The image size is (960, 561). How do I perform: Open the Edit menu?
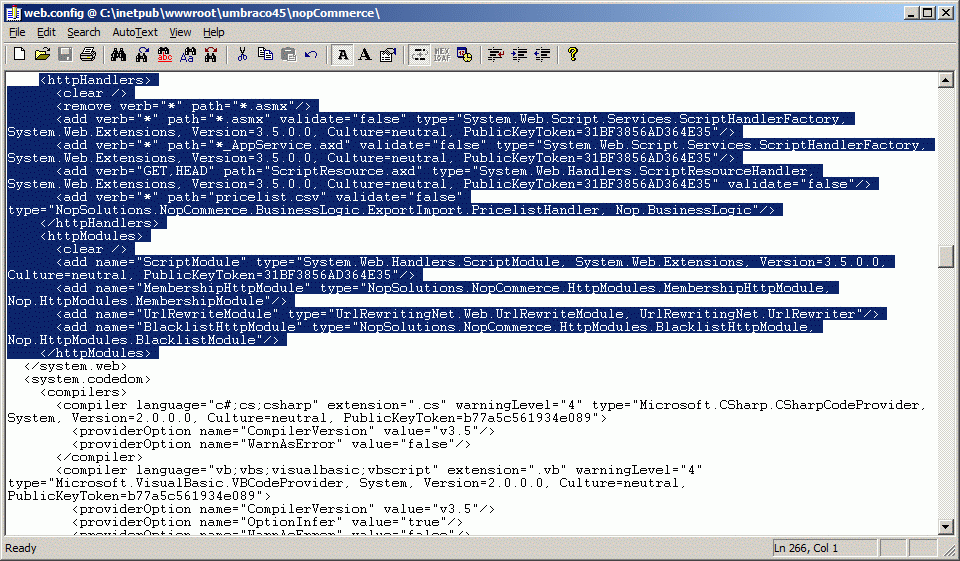click(x=46, y=32)
